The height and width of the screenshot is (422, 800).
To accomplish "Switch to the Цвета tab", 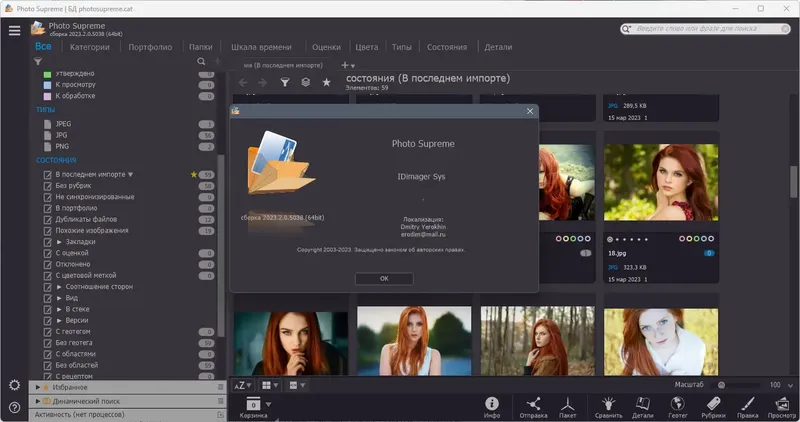I will (366, 47).
